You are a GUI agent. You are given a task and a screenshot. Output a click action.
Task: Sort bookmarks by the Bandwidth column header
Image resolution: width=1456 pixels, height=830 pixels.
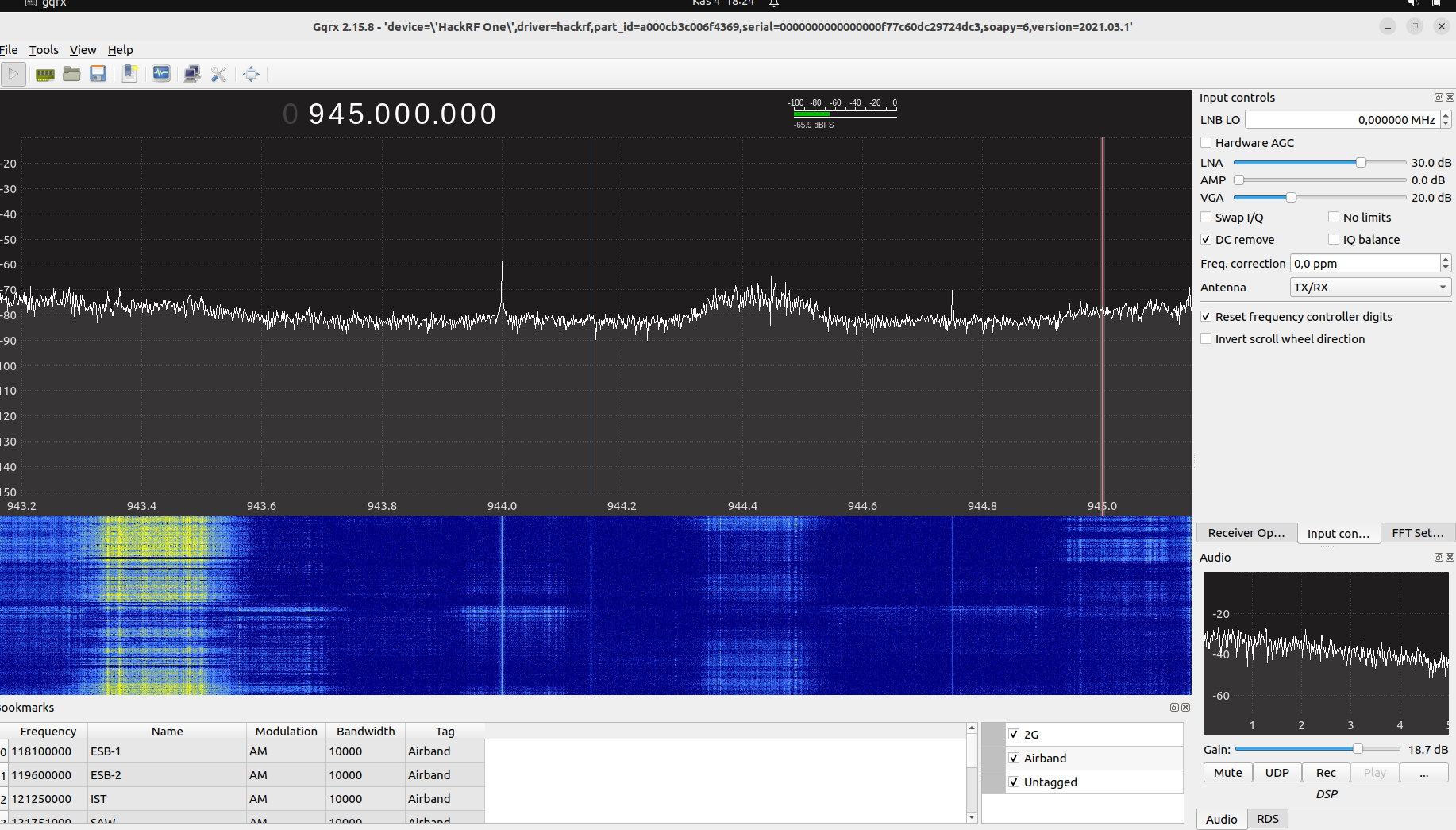[365, 731]
